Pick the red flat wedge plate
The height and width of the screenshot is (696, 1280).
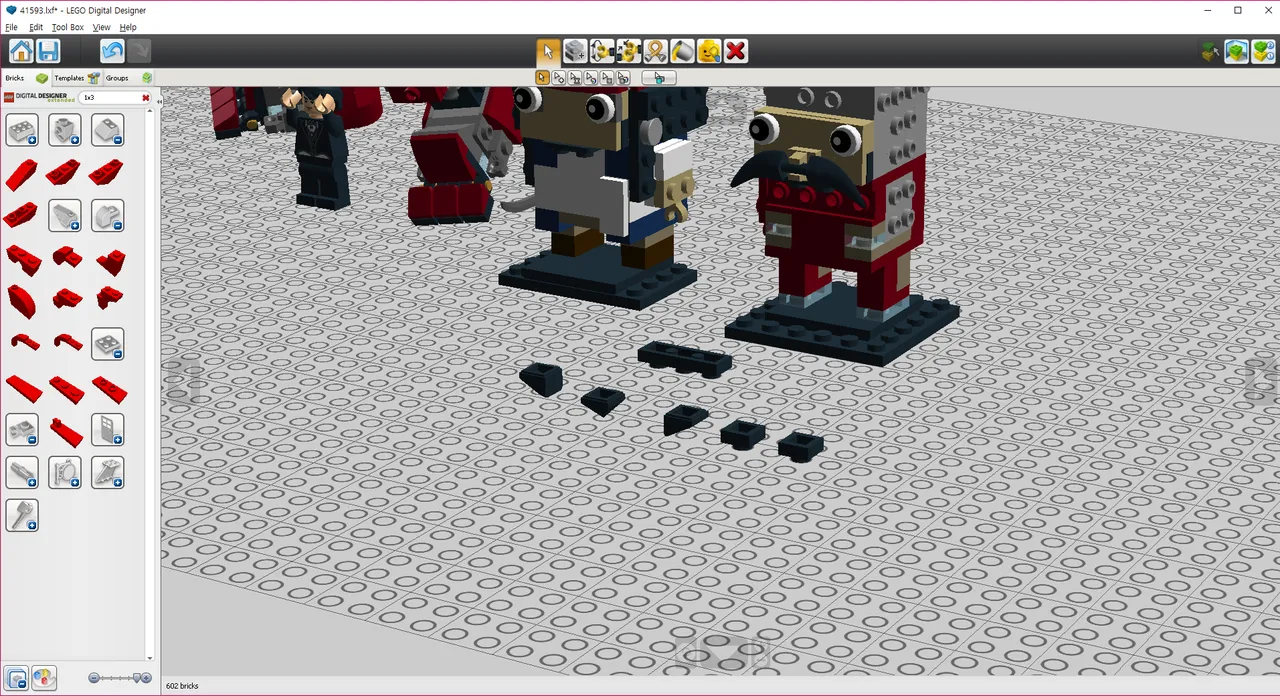(x=22, y=387)
